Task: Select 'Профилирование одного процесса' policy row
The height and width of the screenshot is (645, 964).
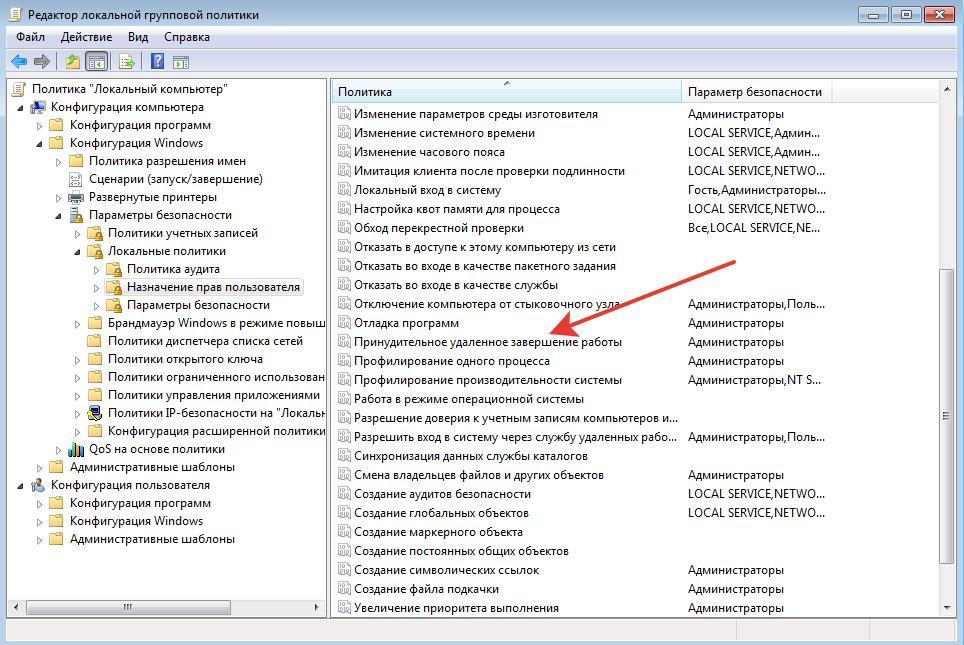Action: click(452, 361)
